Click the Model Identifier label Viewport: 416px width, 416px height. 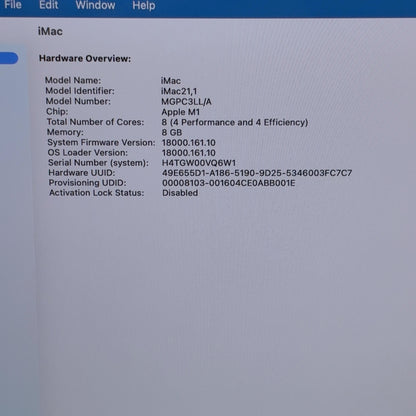pos(80,91)
